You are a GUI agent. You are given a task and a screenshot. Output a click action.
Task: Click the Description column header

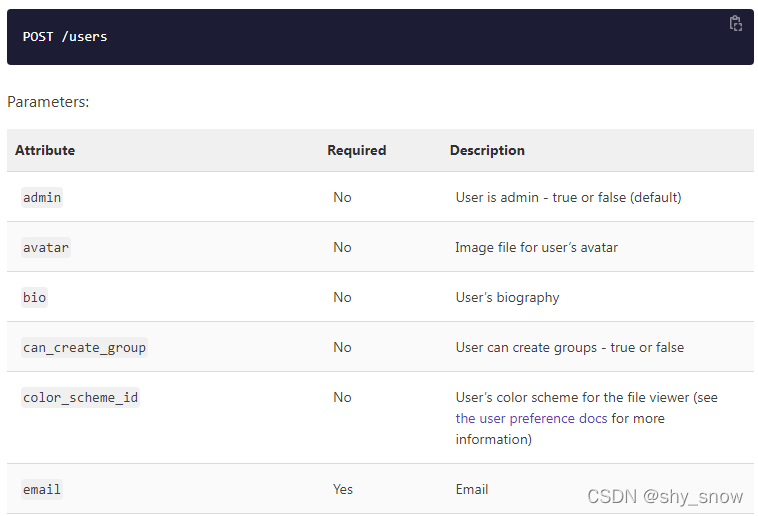point(487,150)
